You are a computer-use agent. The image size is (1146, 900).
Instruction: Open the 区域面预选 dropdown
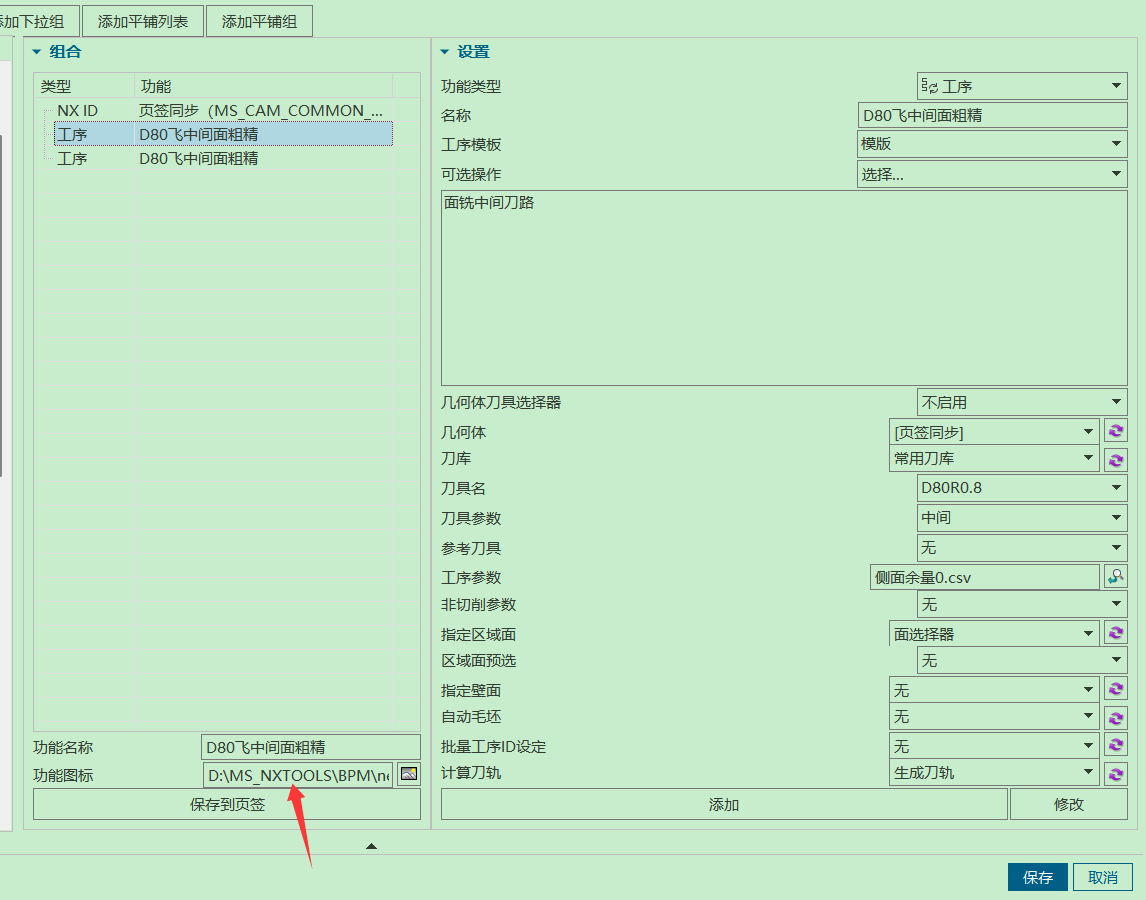1022,660
